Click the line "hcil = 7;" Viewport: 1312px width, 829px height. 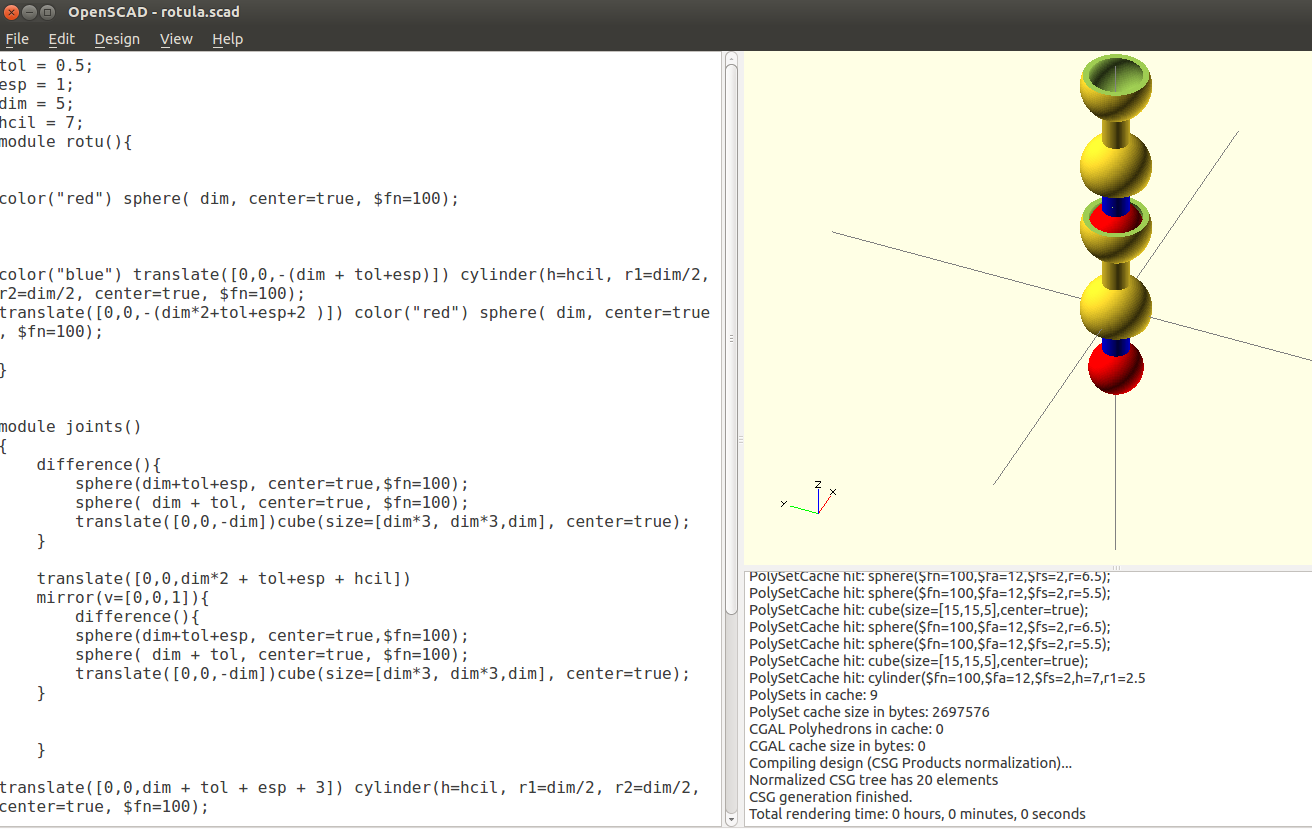tap(42, 123)
